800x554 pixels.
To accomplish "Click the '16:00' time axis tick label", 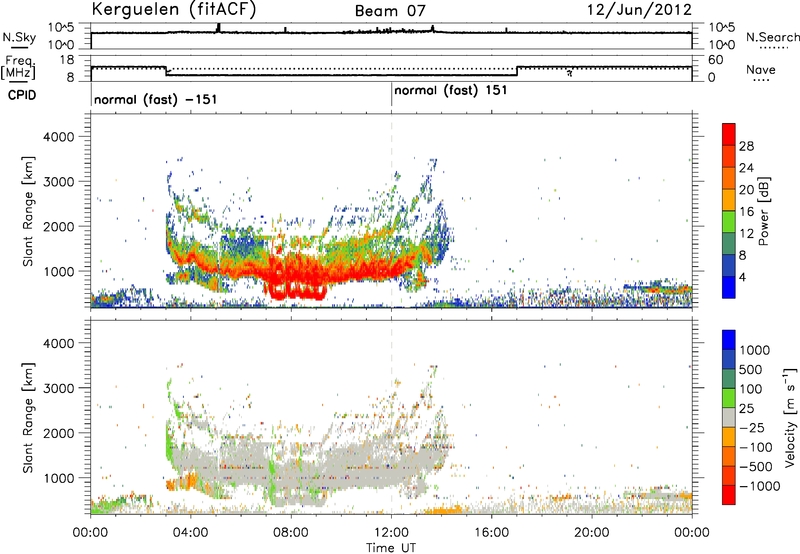I will [491, 533].
